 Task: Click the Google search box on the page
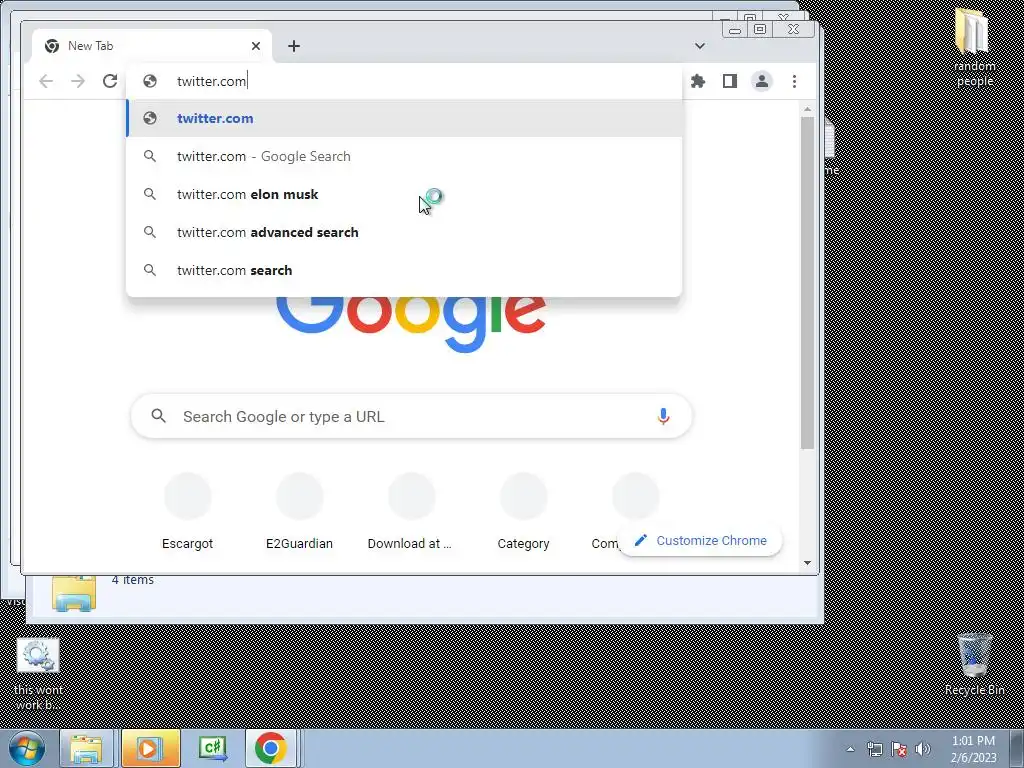(x=411, y=416)
